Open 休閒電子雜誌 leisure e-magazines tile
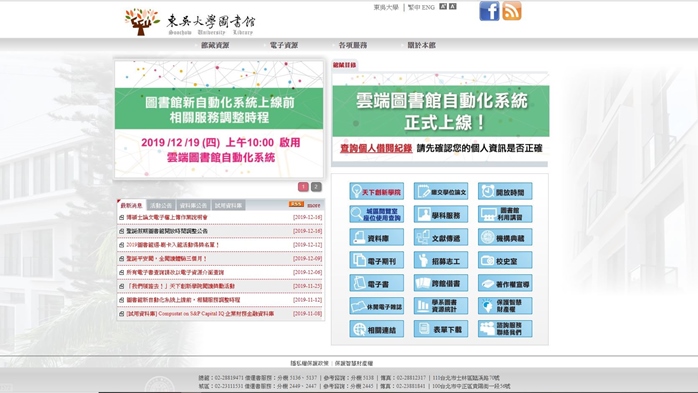The image size is (698, 393). tap(377, 306)
